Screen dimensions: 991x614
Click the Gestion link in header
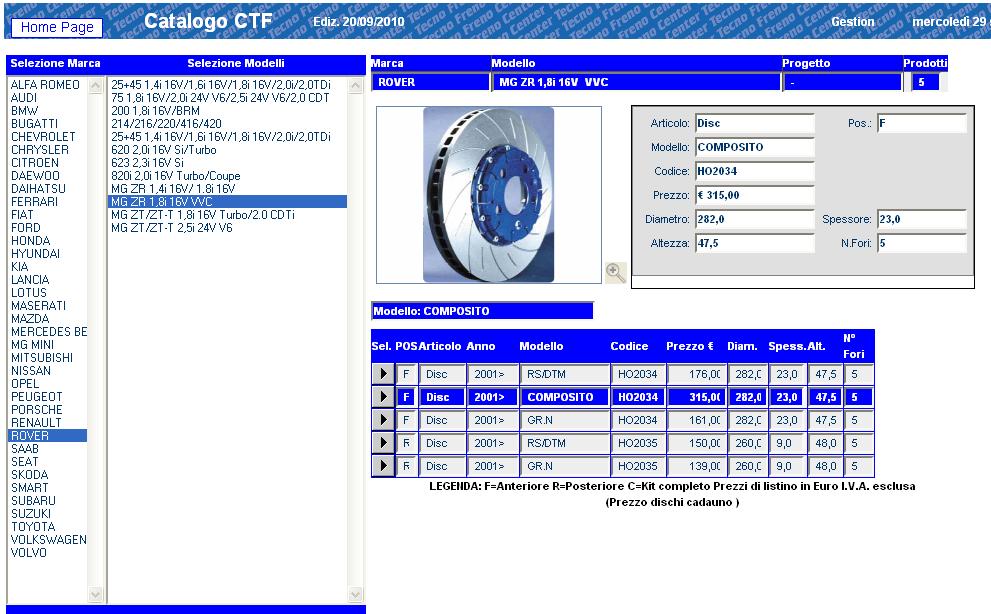[853, 21]
